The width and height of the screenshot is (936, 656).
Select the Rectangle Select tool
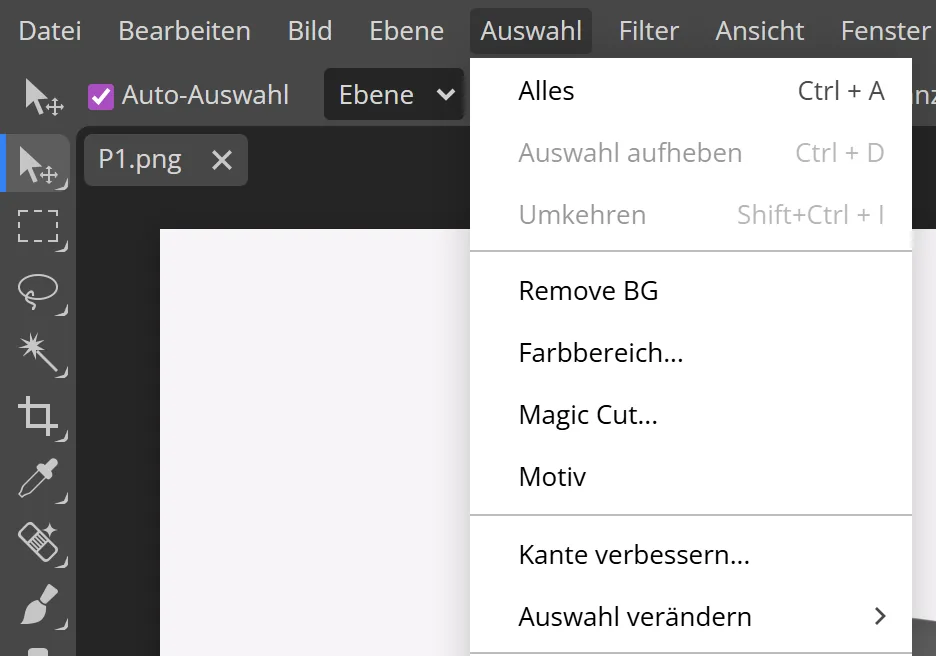(38, 226)
